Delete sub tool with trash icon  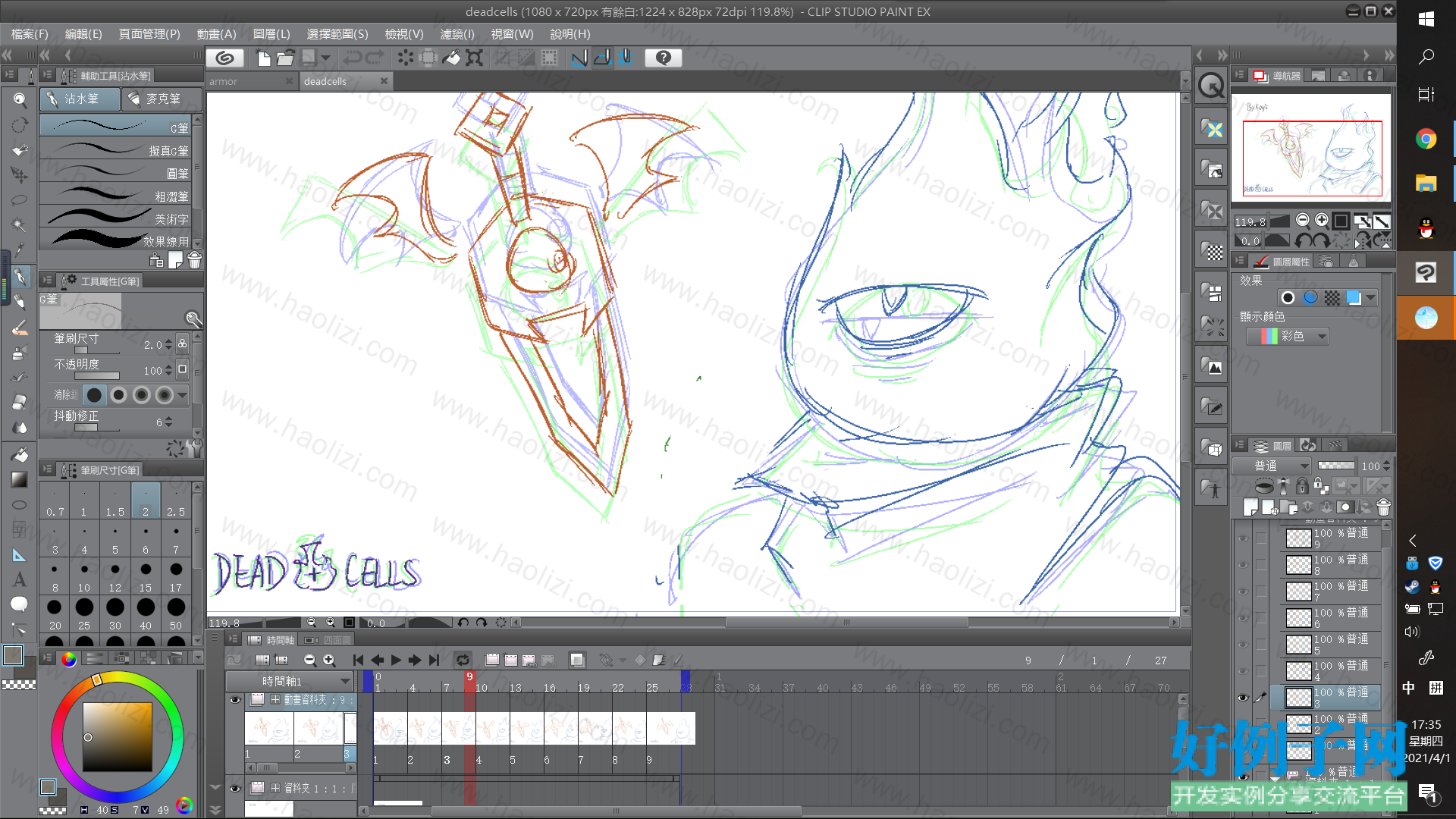tap(195, 261)
